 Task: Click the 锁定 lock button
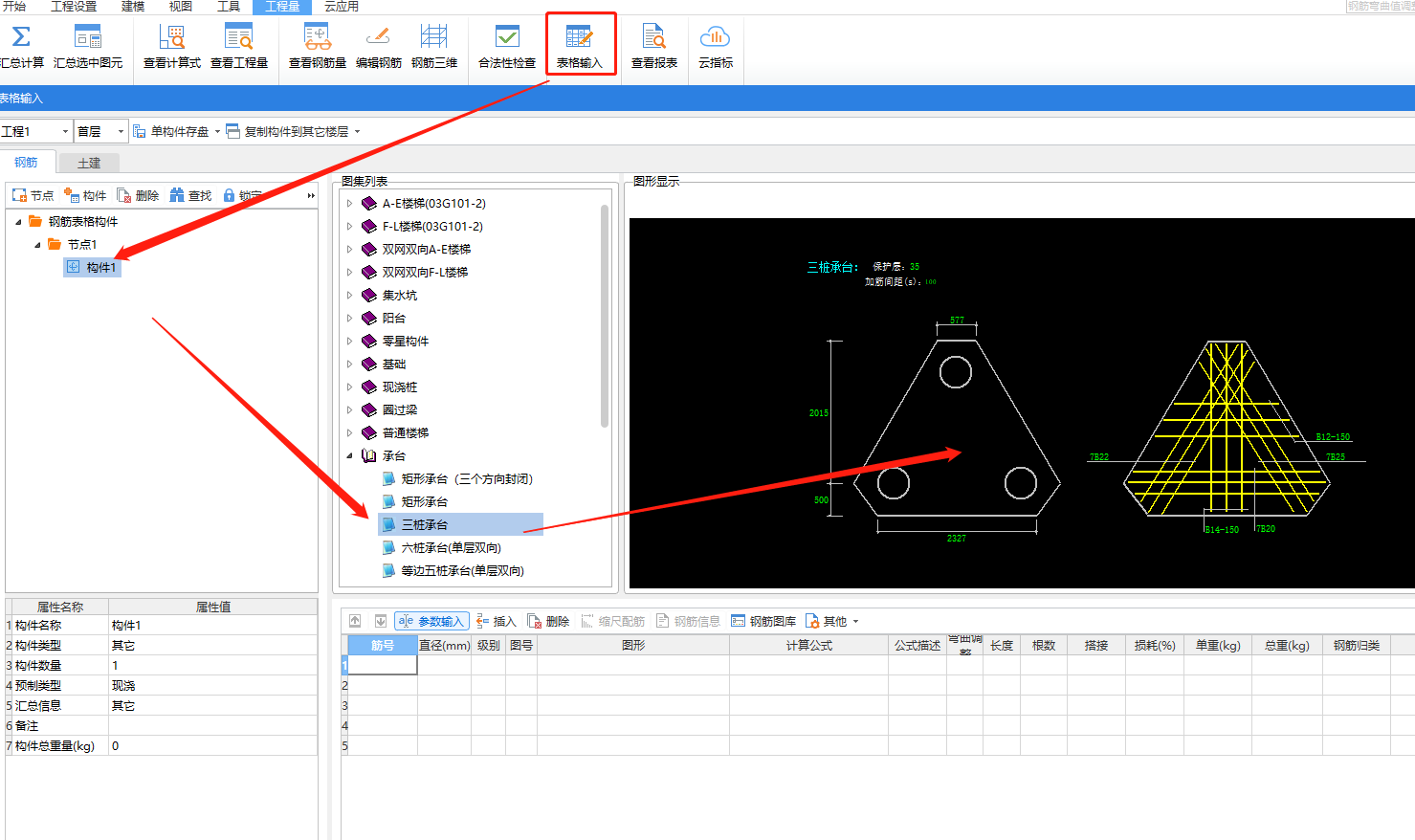coord(242,195)
